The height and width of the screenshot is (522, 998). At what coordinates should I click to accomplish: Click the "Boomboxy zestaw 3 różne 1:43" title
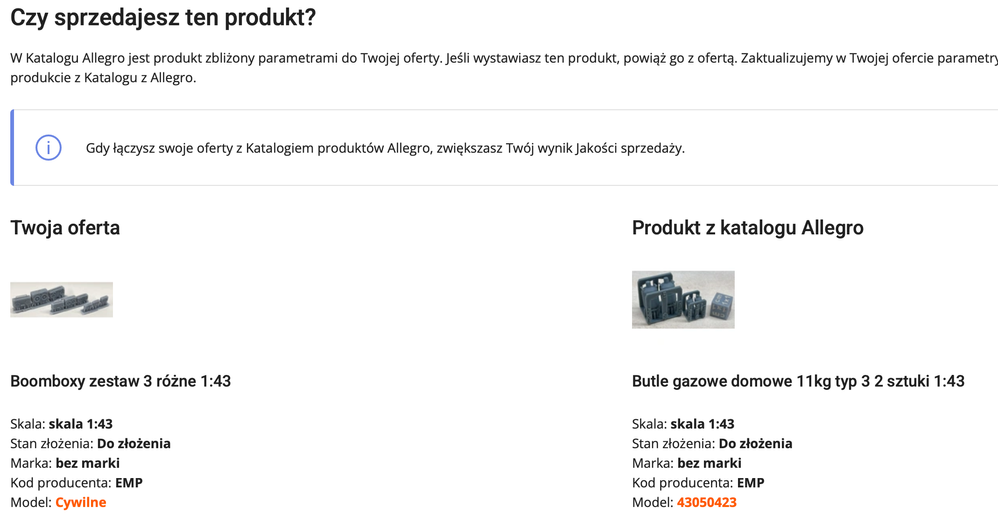[121, 381]
